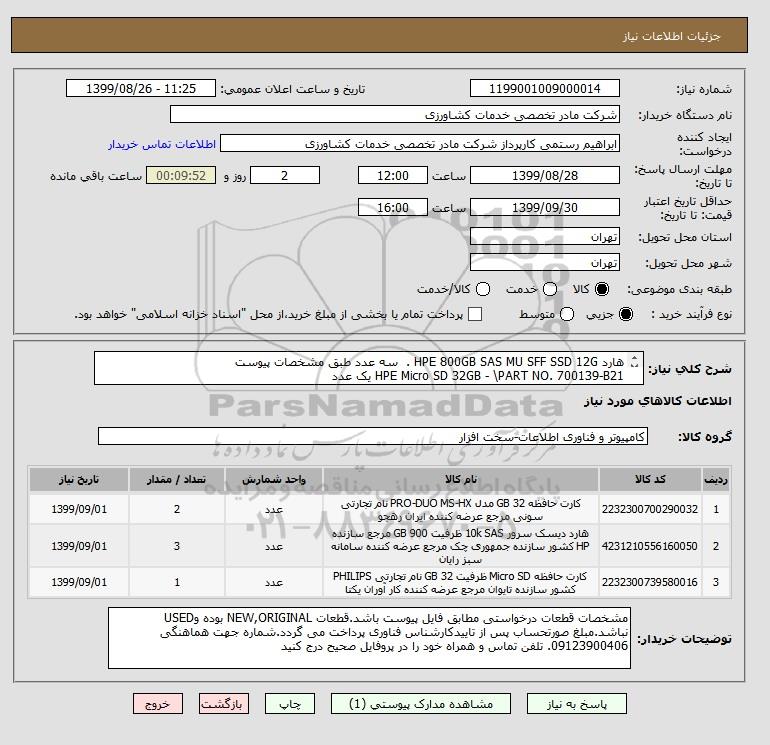The image size is (770, 745).
Task: Click the خروج exit button
Action: 158,704
